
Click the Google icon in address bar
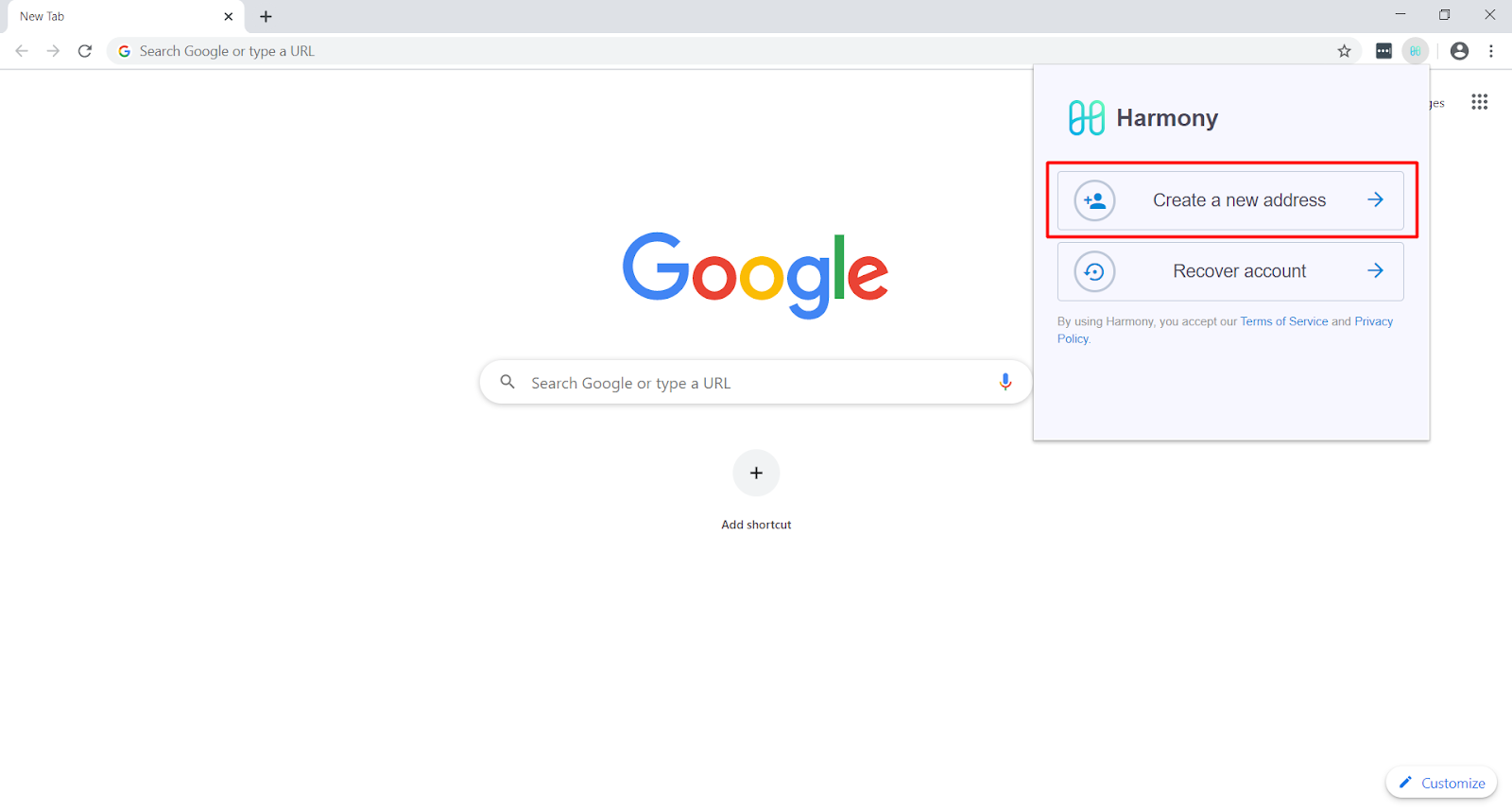(124, 51)
